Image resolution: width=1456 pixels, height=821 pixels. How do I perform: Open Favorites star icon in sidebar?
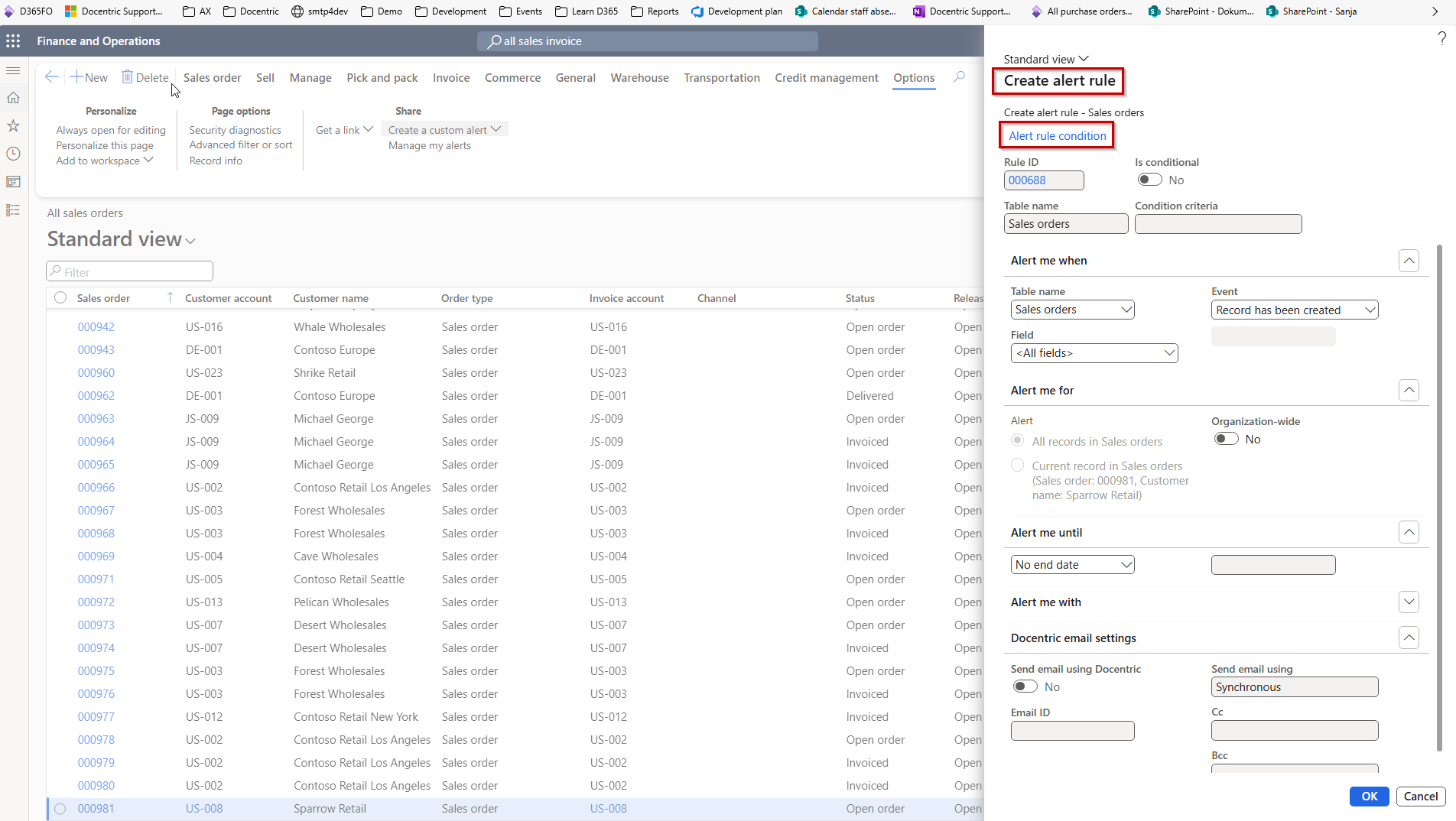pyautogui.click(x=13, y=125)
